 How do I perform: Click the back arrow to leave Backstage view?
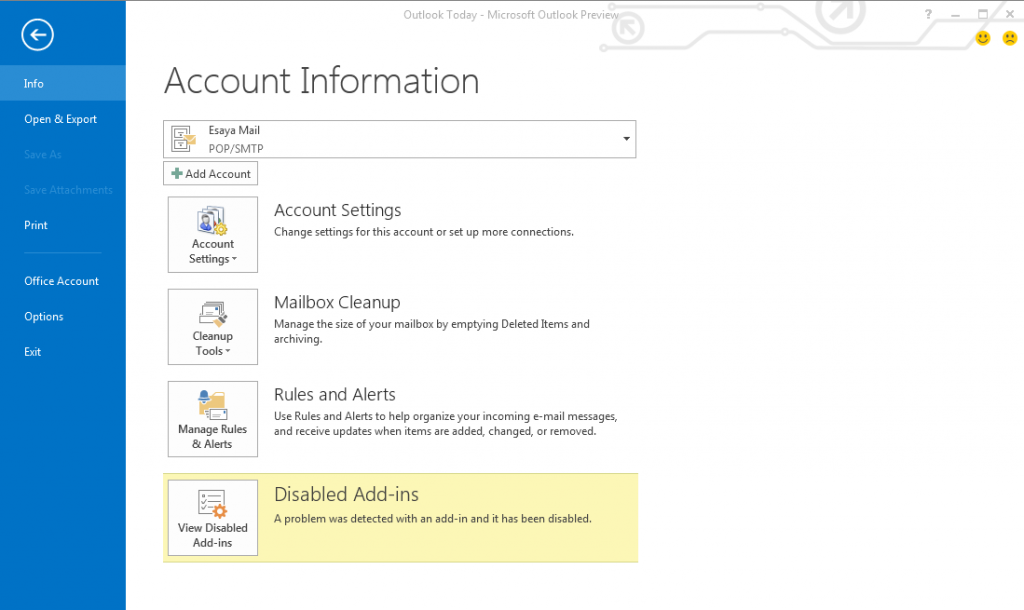37,35
